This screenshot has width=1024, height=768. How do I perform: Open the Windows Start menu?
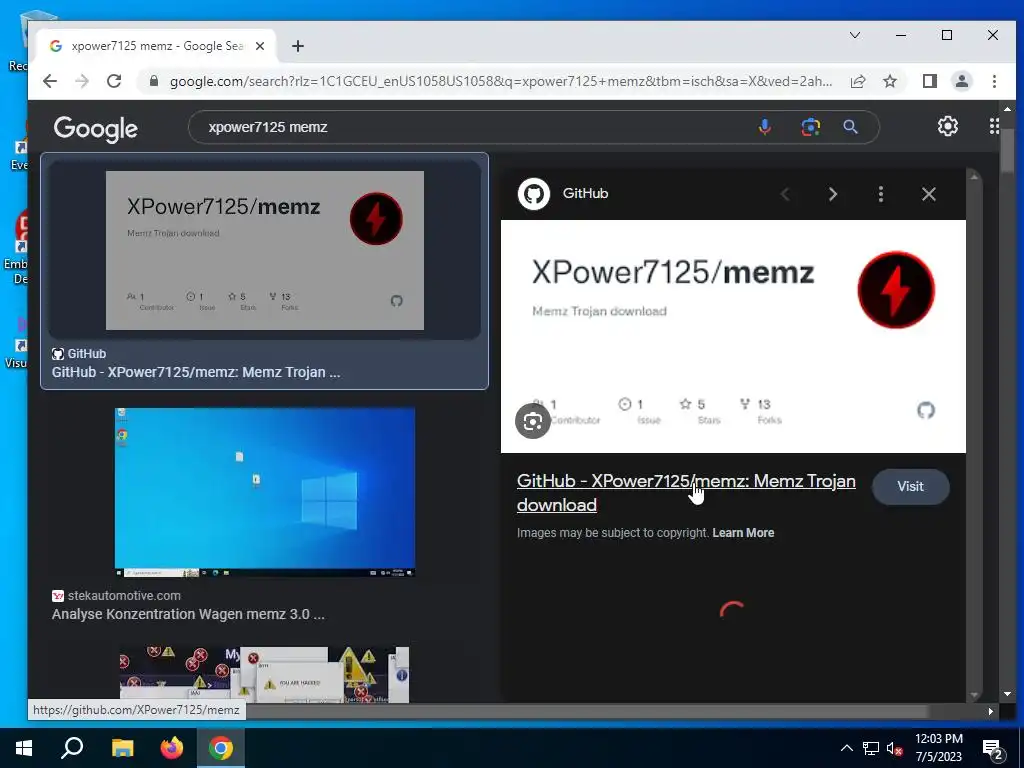(24, 748)
